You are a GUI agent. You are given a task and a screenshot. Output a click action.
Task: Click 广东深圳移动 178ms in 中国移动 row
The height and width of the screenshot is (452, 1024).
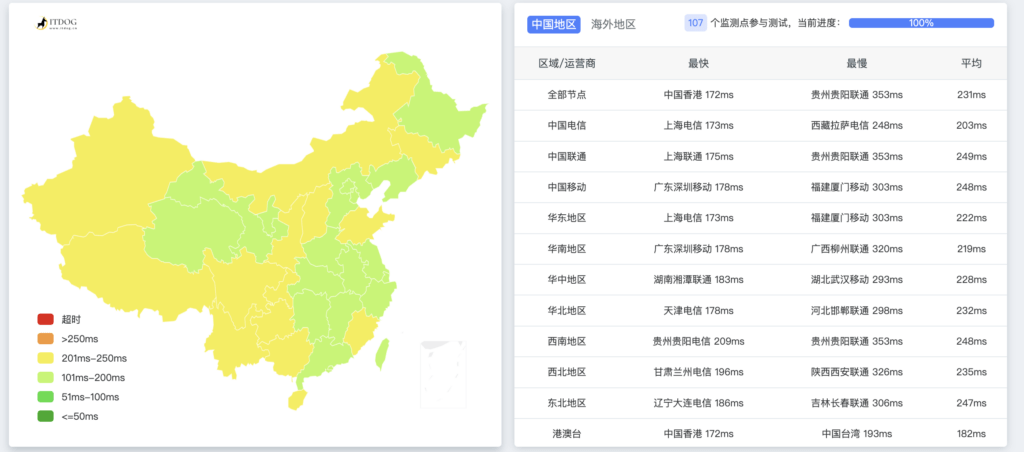pyautogui.click(x=698, y=187)
